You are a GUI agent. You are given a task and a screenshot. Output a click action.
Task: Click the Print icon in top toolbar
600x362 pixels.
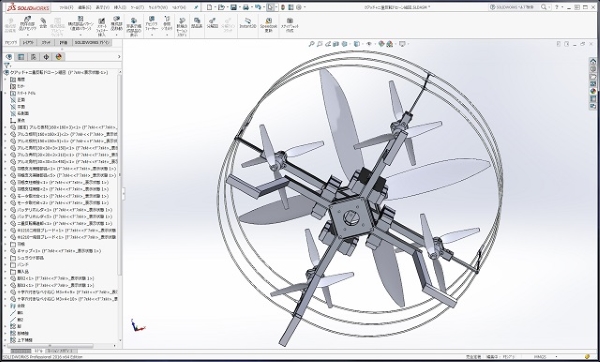click(246, 7)
